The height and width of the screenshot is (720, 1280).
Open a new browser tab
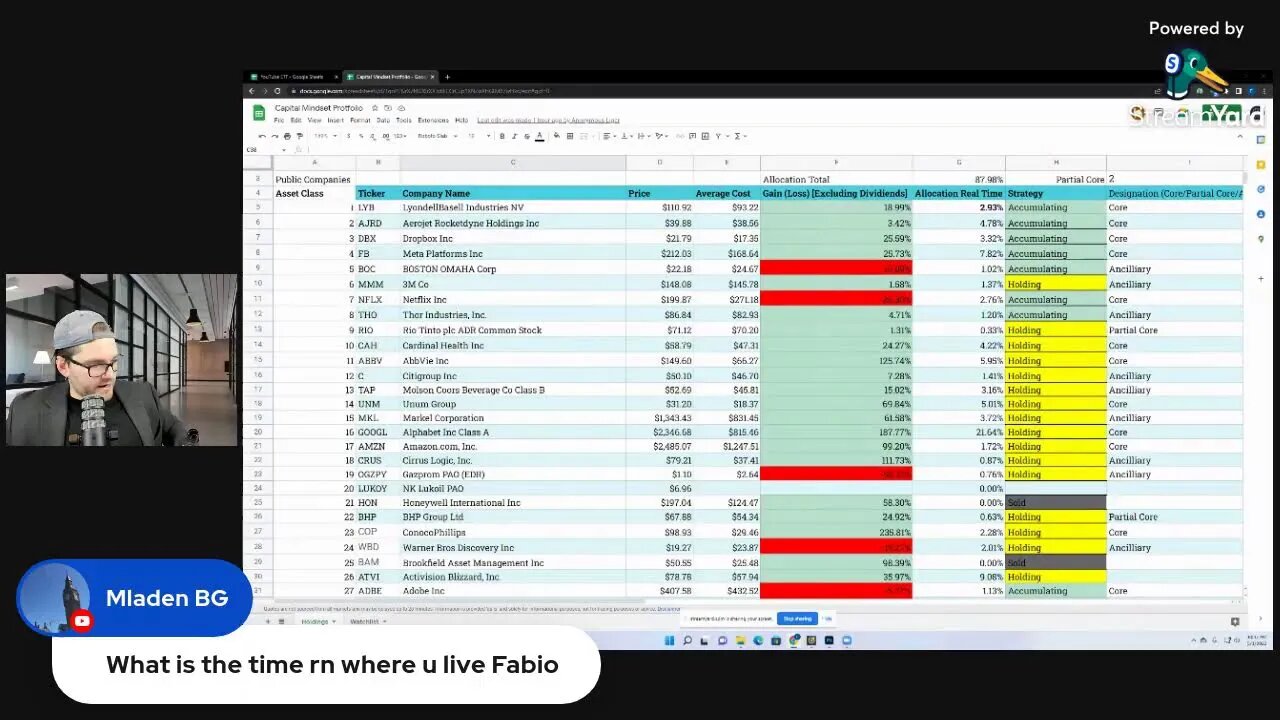click(447, 77)
